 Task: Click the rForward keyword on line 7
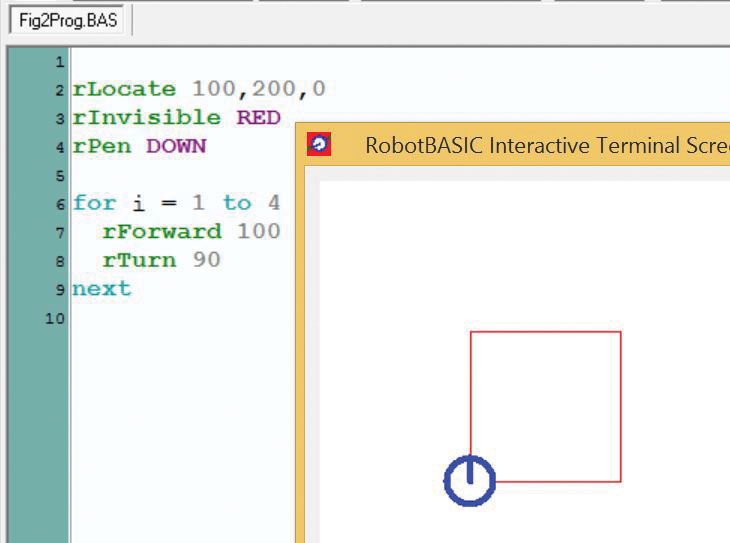(x=162, y=231)
